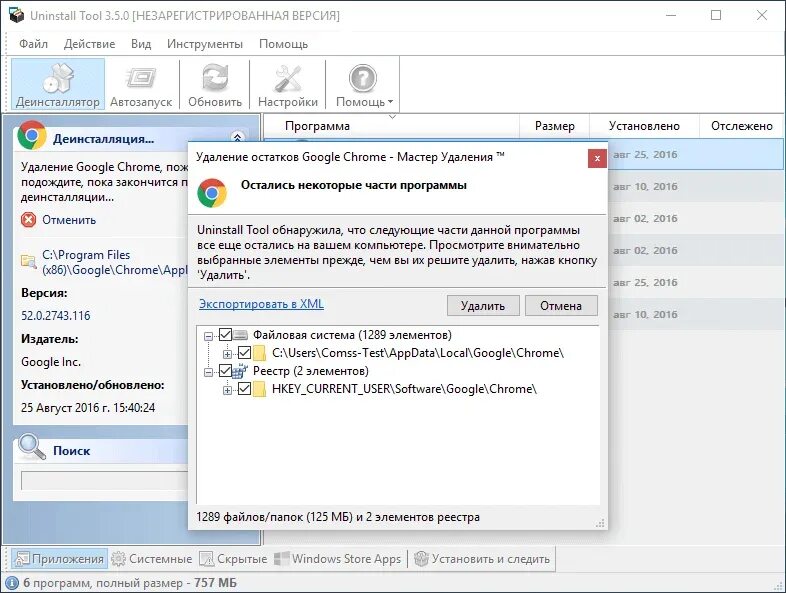
Task: Click the Chrome icon in the dialog header
Action: (x=212, y=193)
